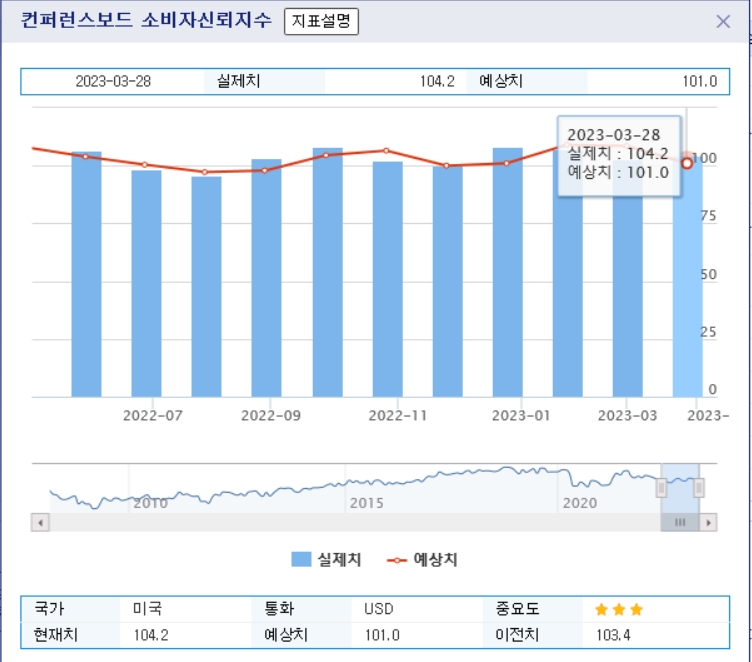Click the 2023-03 x-axis label
This screenshot has width=752, height=662.
[627, 415]
